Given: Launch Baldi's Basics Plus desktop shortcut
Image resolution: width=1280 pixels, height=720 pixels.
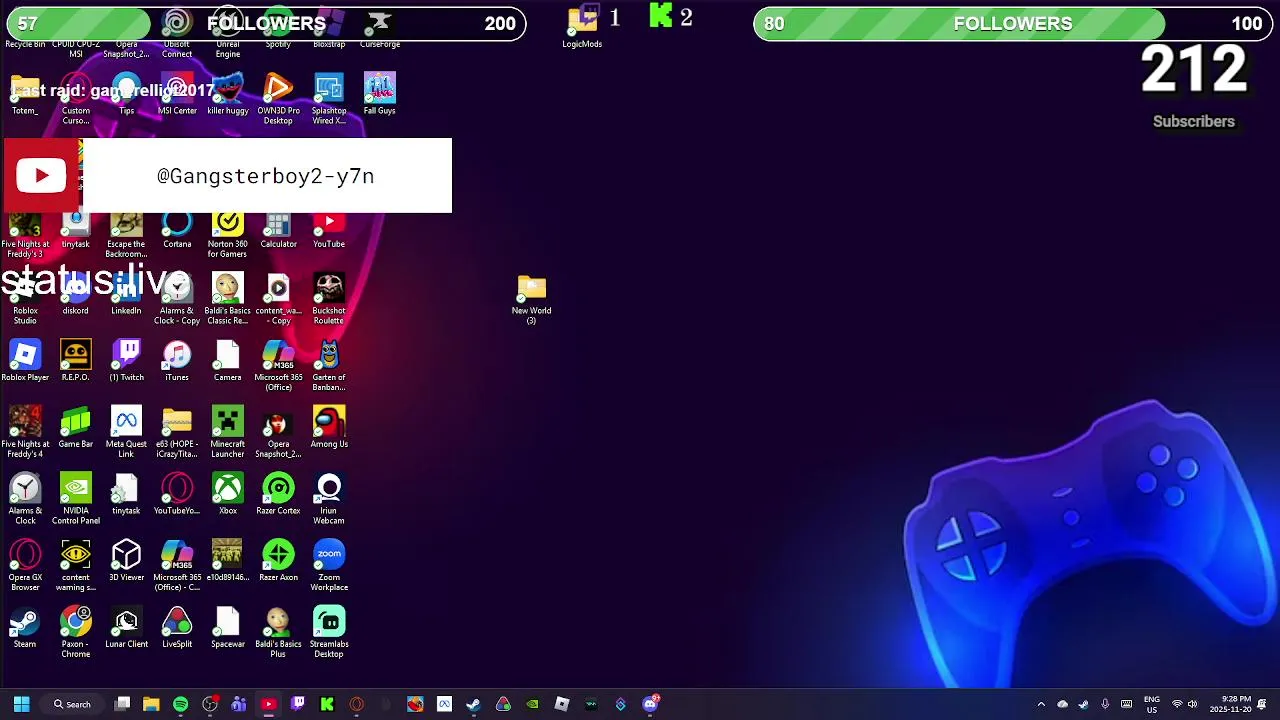Looking at the screenshot, I should point(278,632).
